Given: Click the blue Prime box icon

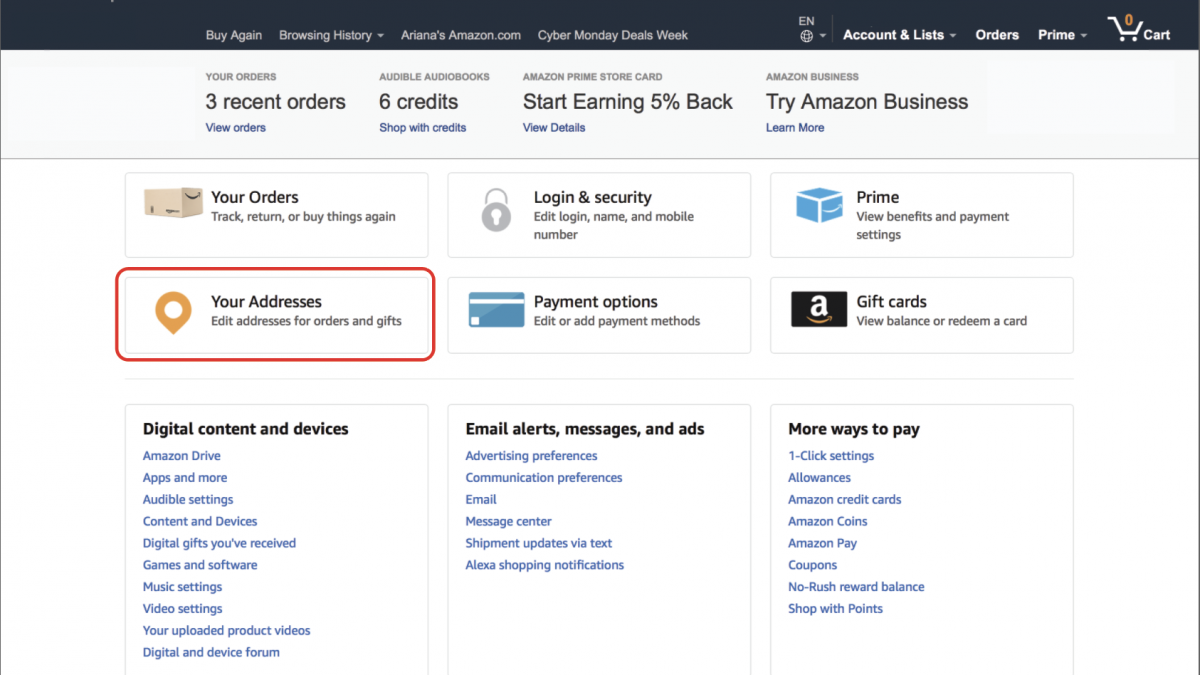Looking at the screenshot, I should (819, 206).
